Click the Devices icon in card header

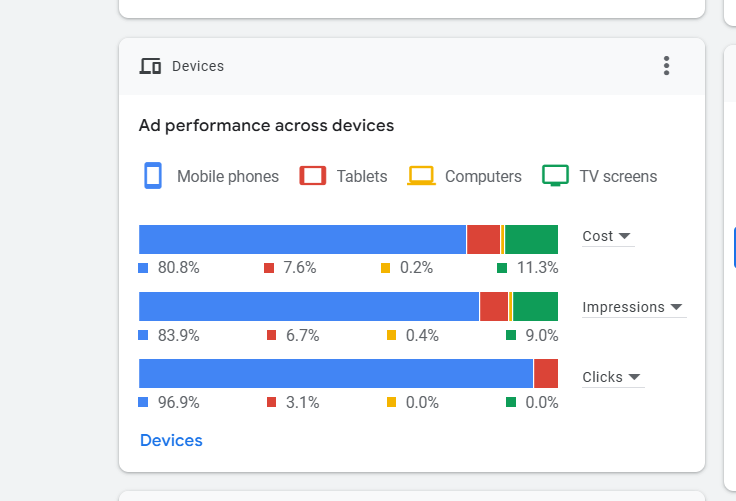pos(150,67)
